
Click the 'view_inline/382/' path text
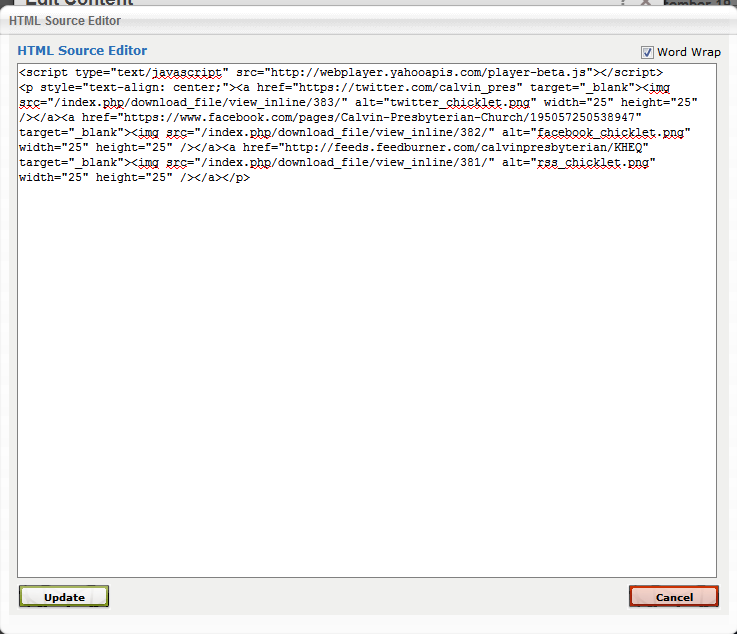(431, 133)
